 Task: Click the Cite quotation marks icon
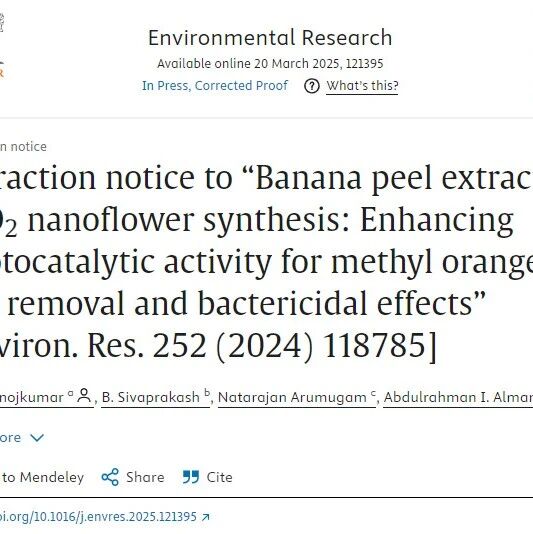(x=191, y=477)
